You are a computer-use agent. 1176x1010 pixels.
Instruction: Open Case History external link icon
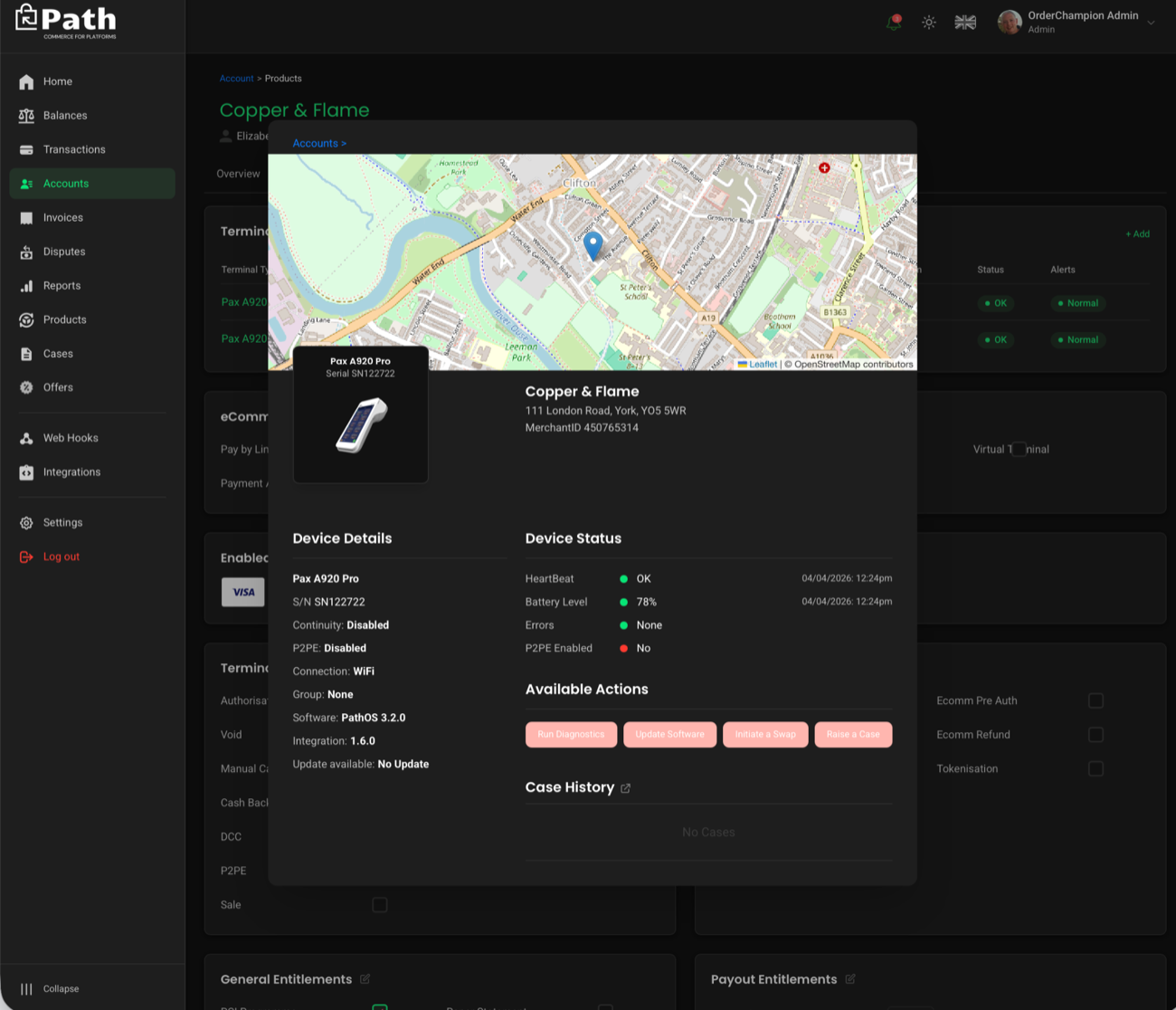(625, 788)
